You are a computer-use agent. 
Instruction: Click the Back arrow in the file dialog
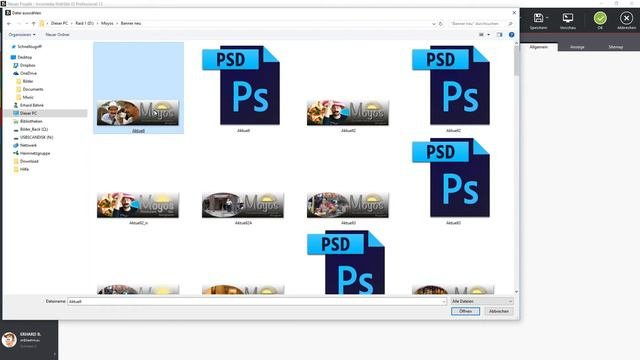[x=9, y=24]
